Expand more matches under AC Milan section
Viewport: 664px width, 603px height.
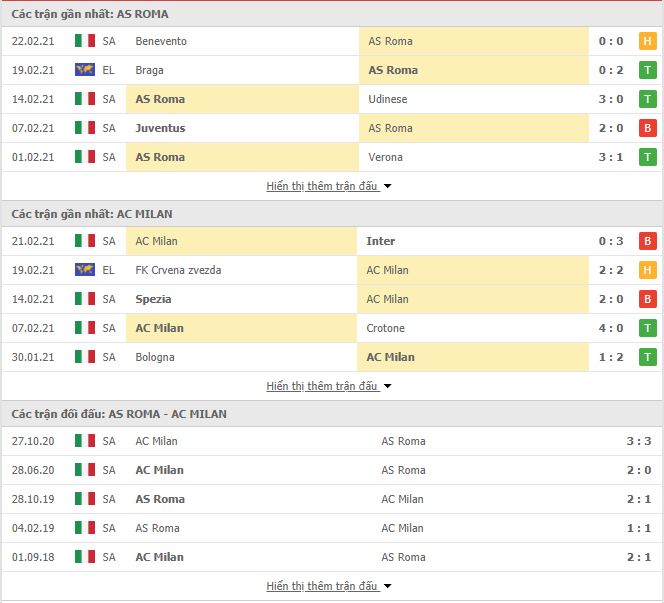(x=329, y=386)
